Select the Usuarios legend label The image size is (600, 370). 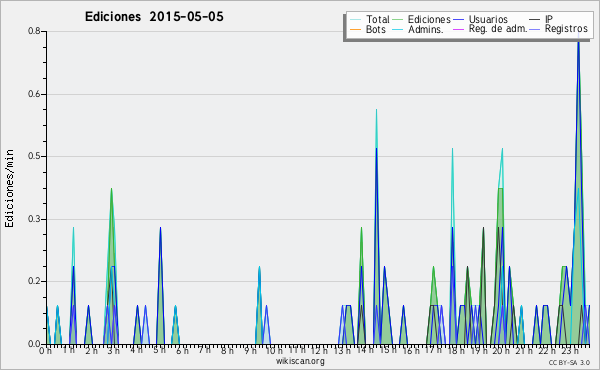pos(488,19)
